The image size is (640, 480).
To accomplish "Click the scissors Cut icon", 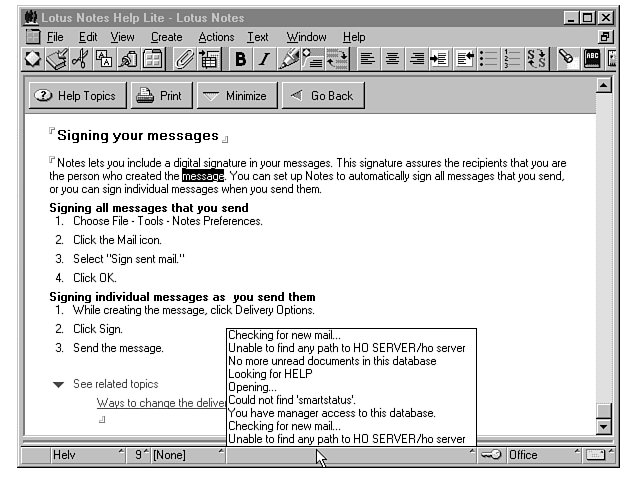I will point(80,59).
